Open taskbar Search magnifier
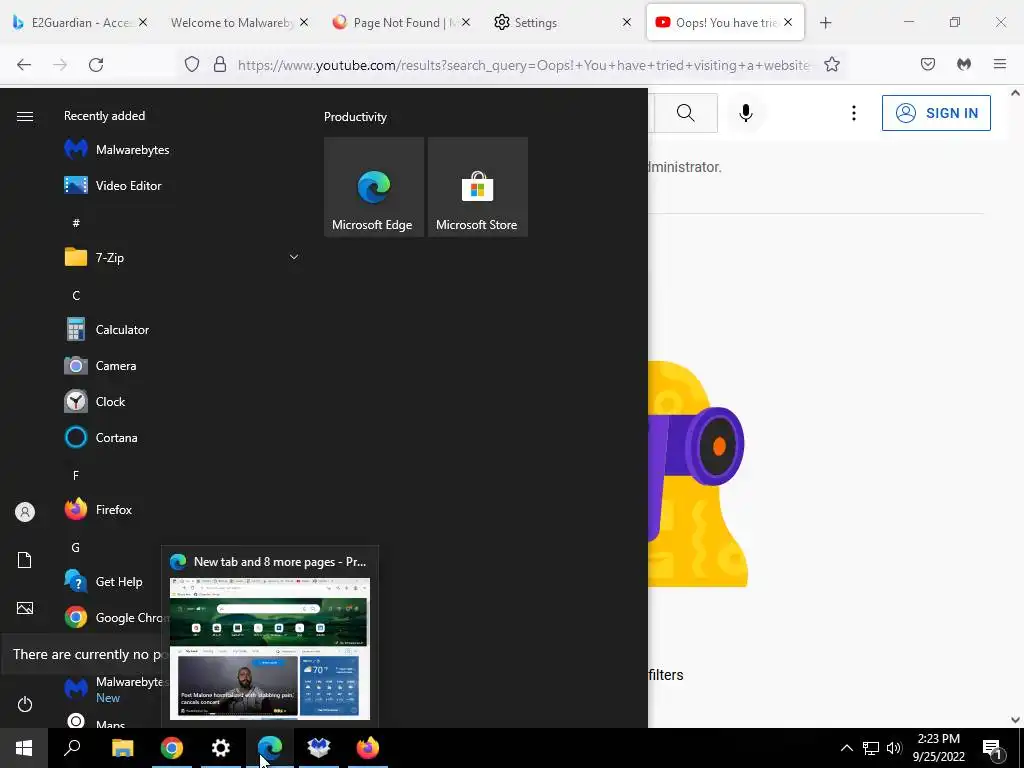This screenshot has height=768, width=1024. click(72, 748)
